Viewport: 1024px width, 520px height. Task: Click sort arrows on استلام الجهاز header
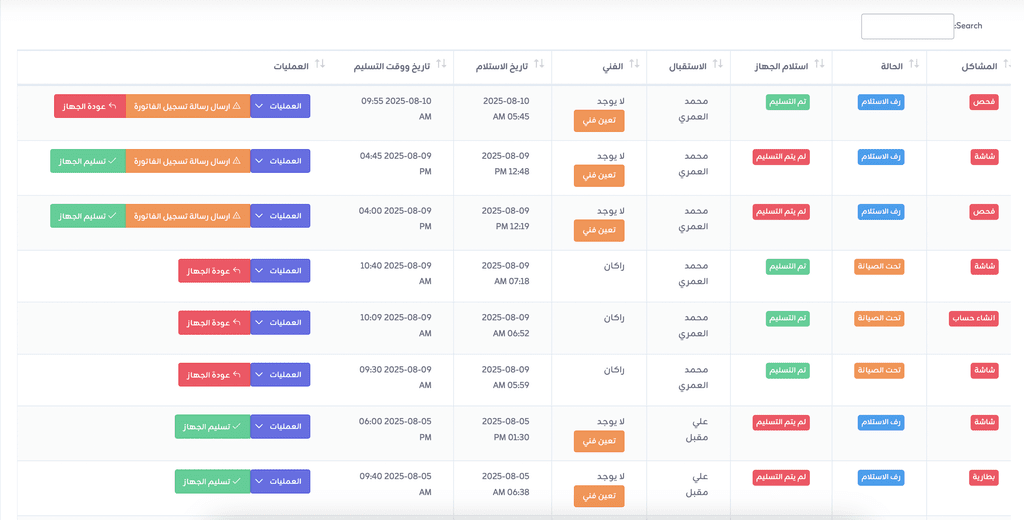point(818,65)
